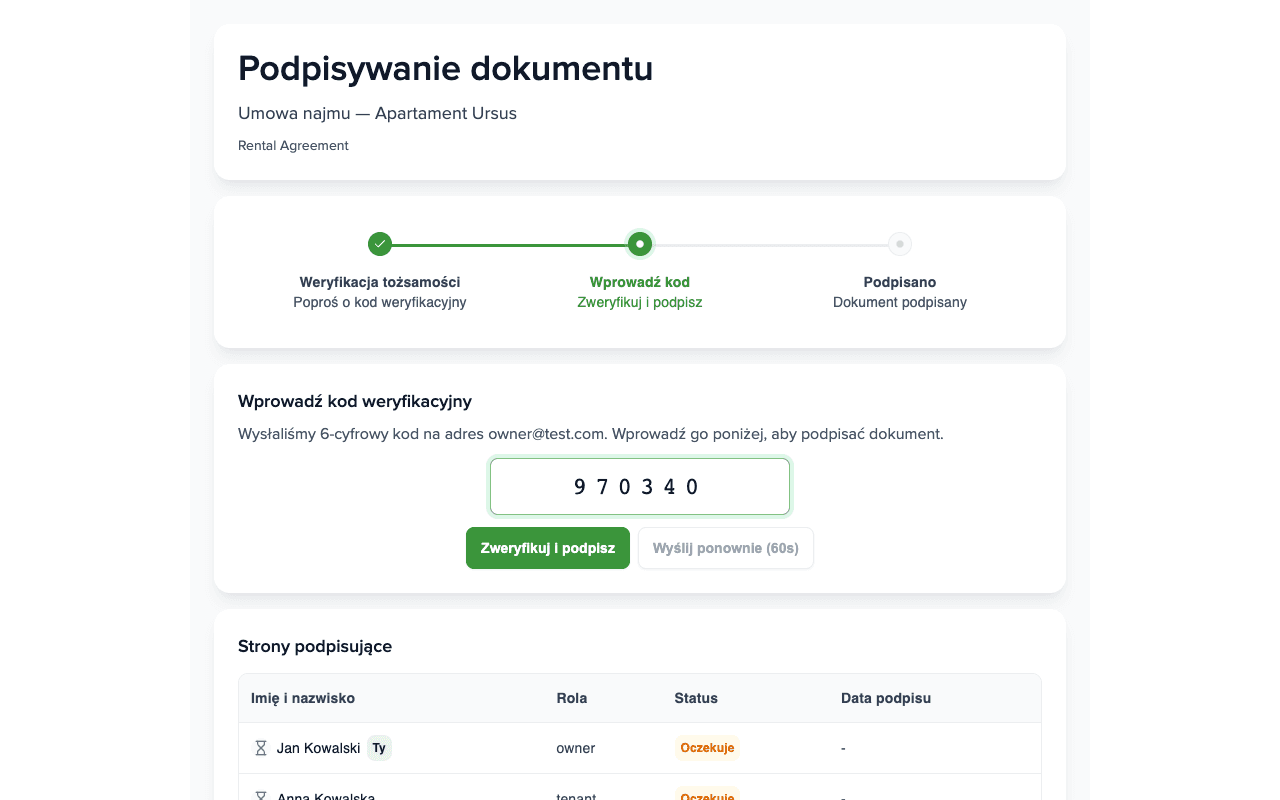Screen dimensions: 1280x800
Task: Focus the verification code input 970340
Action: point(640,487)
